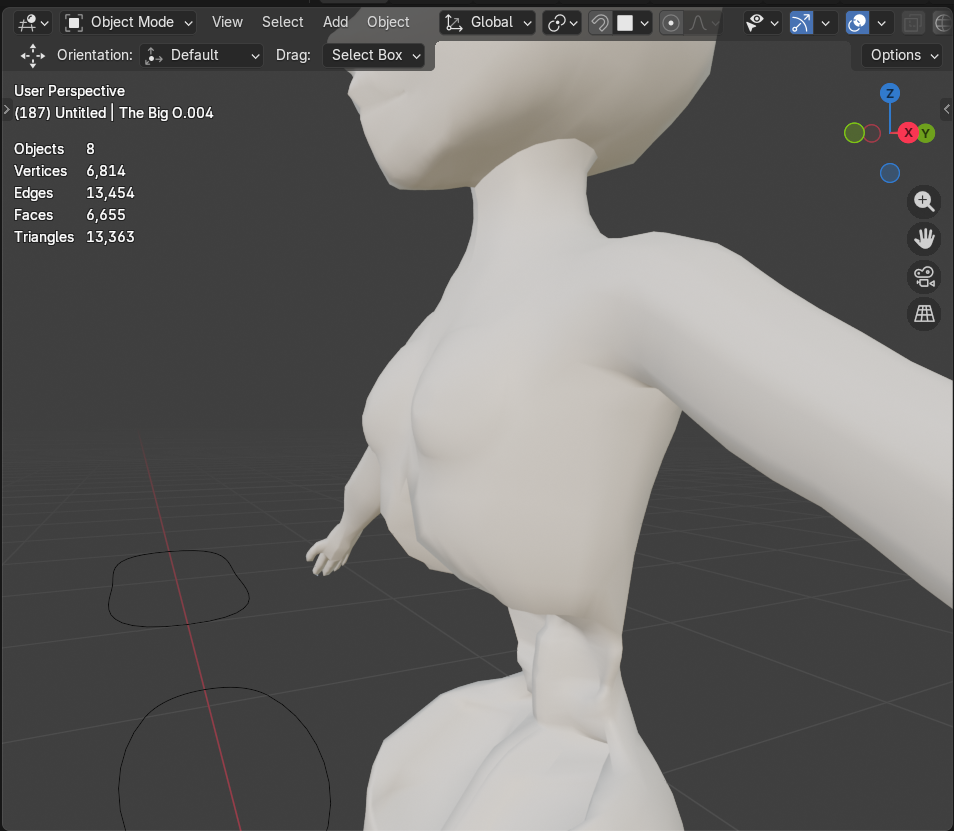
Task: Open the transform pivot point menu
Action: [x=562, y=23]
